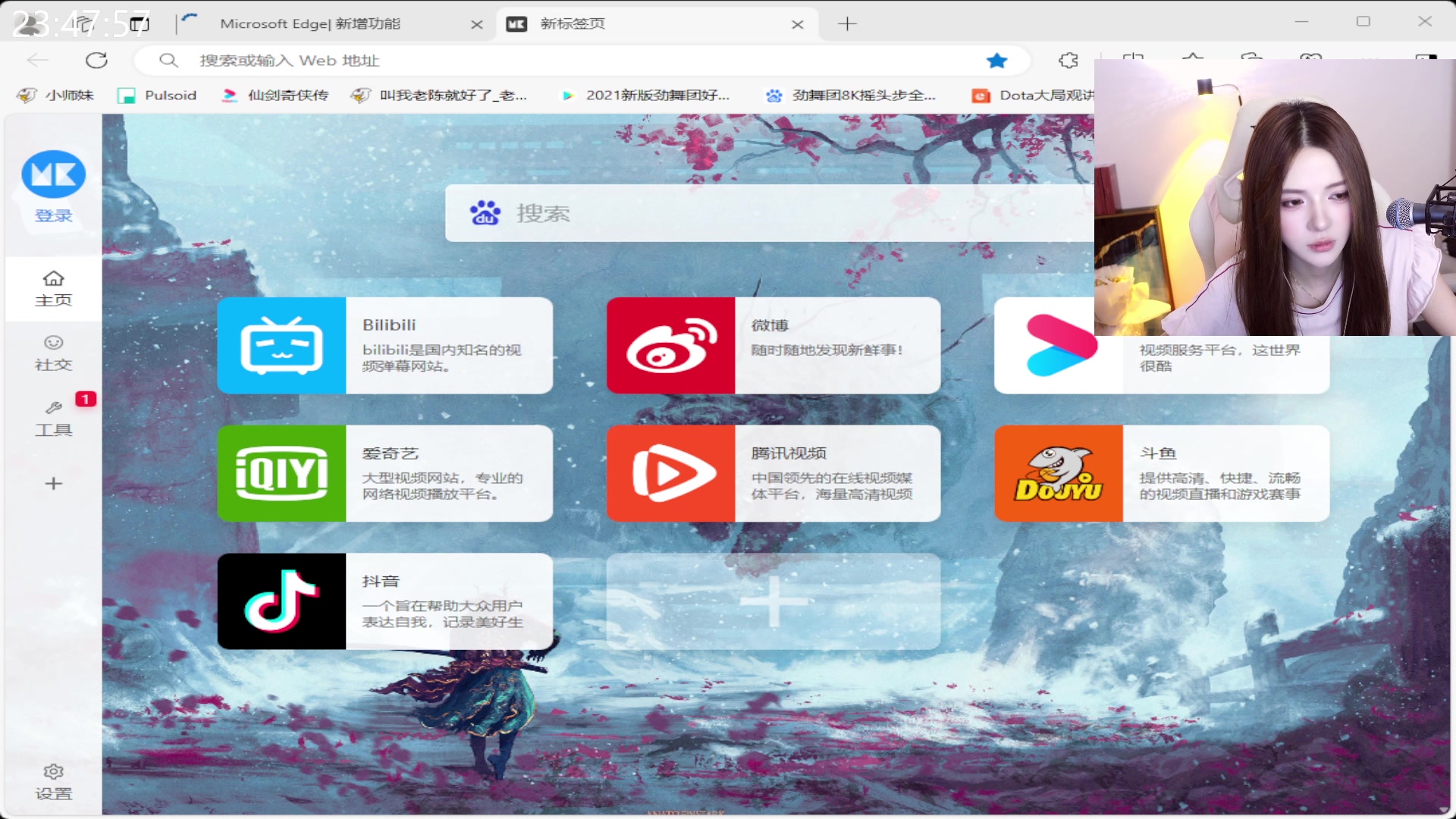Open the extensions puzzle icon
The image size is (1456, 819).
1068,61
